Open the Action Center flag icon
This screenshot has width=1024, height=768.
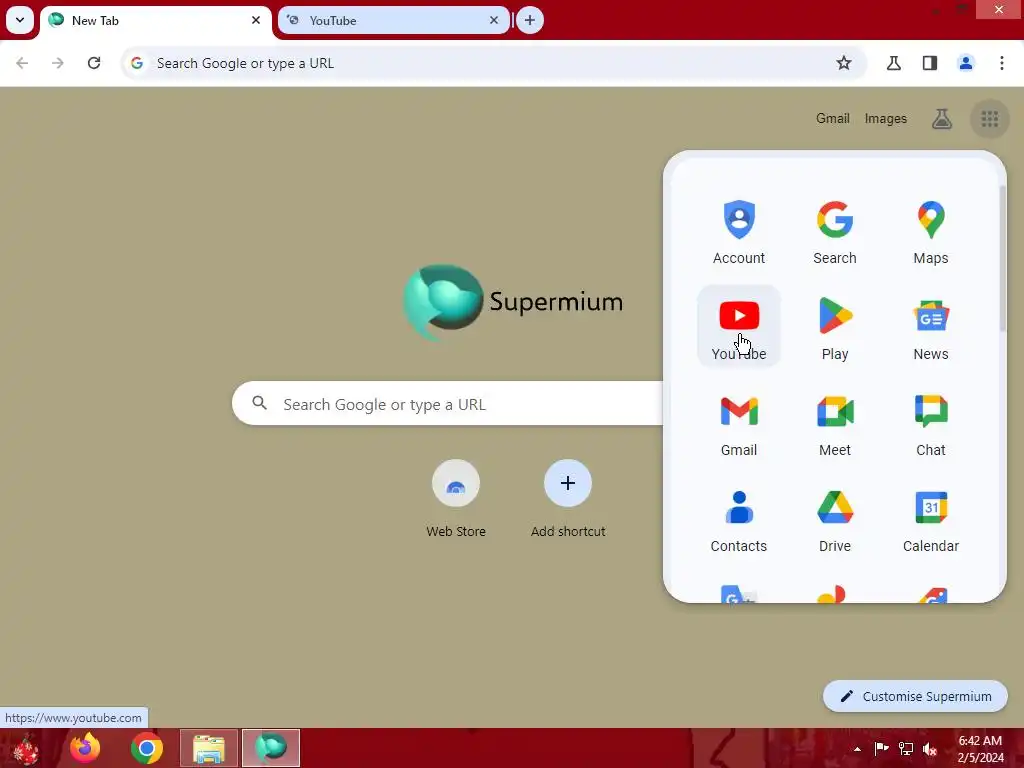pos(881,749)
